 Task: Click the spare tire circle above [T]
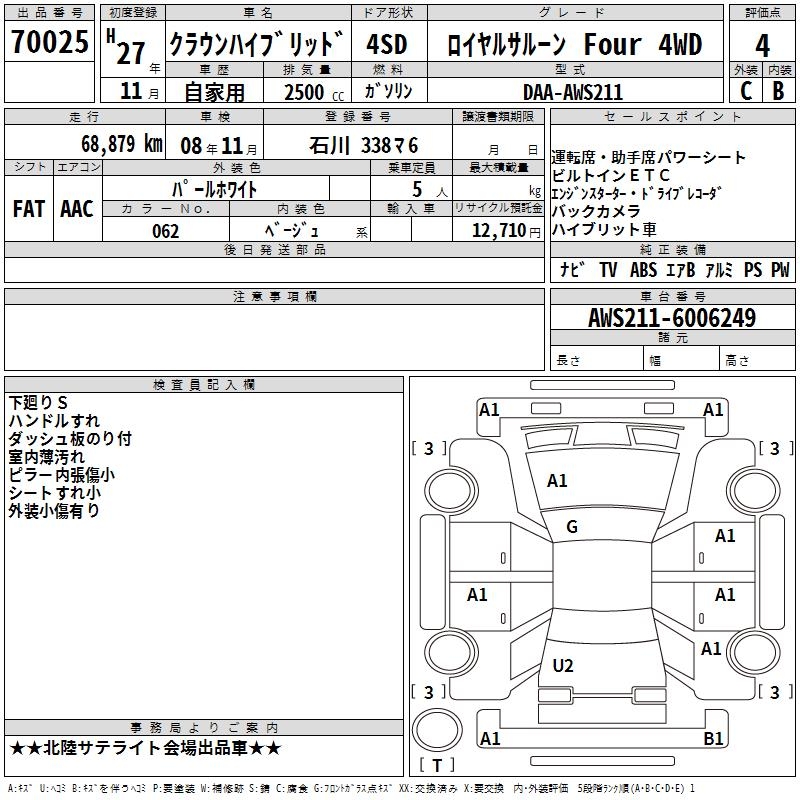point(437,730)
